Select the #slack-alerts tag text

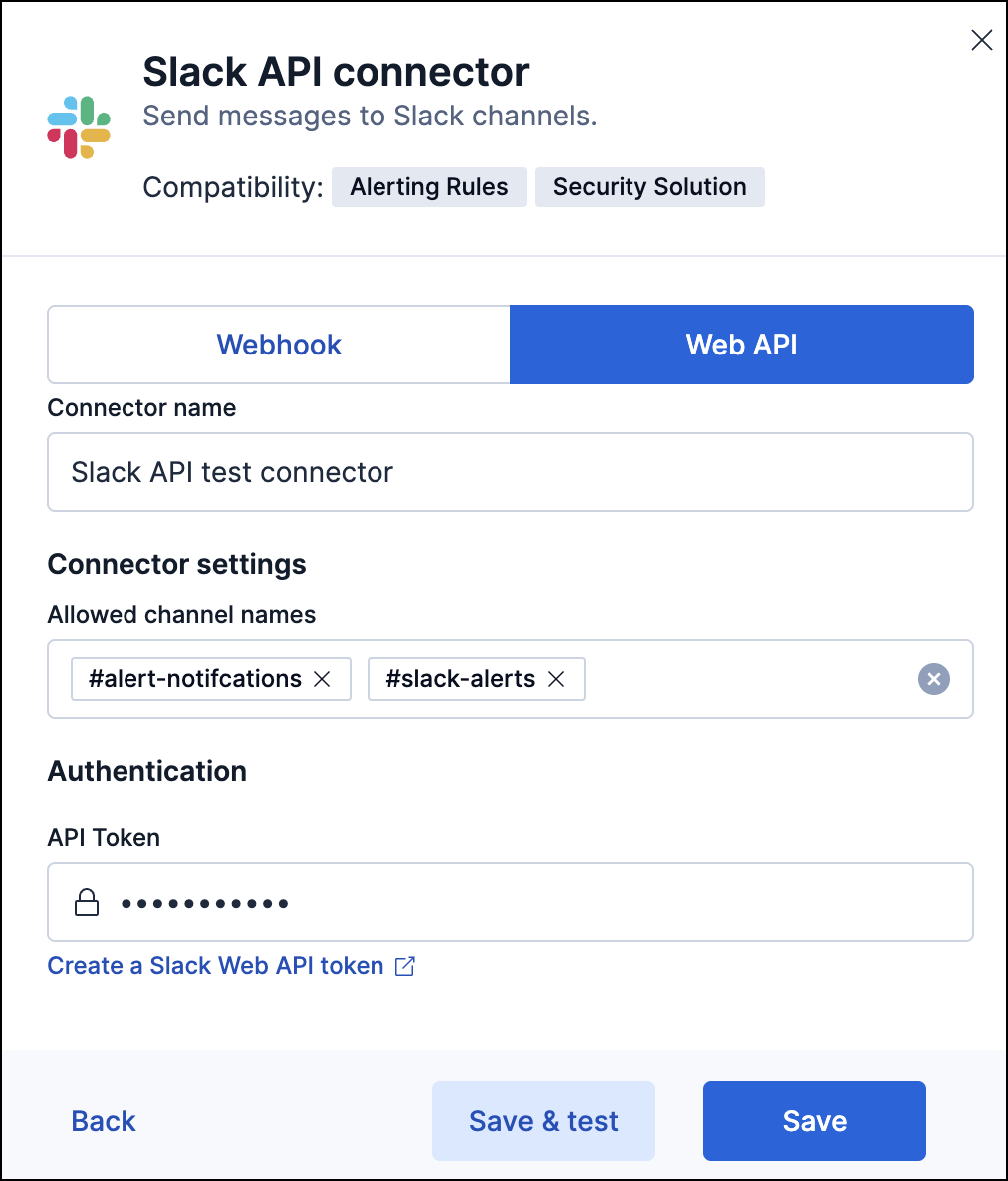pos(459,678)
